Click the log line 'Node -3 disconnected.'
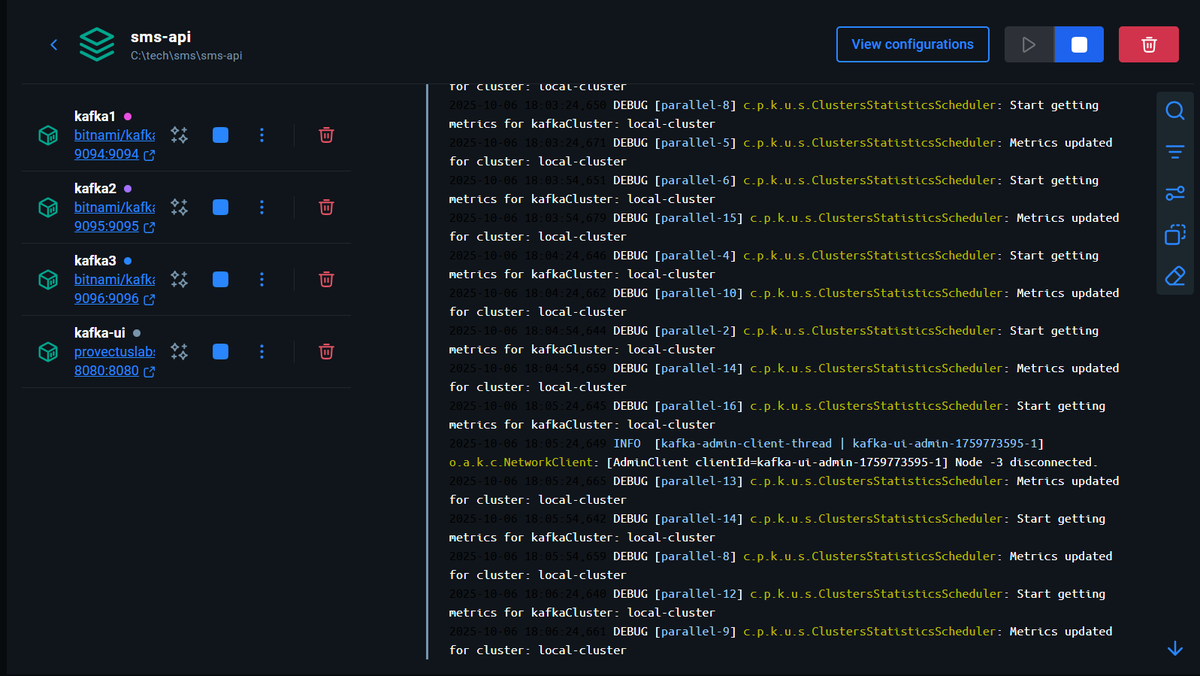Viewport: 1200px width, 676px height. 1027,462
